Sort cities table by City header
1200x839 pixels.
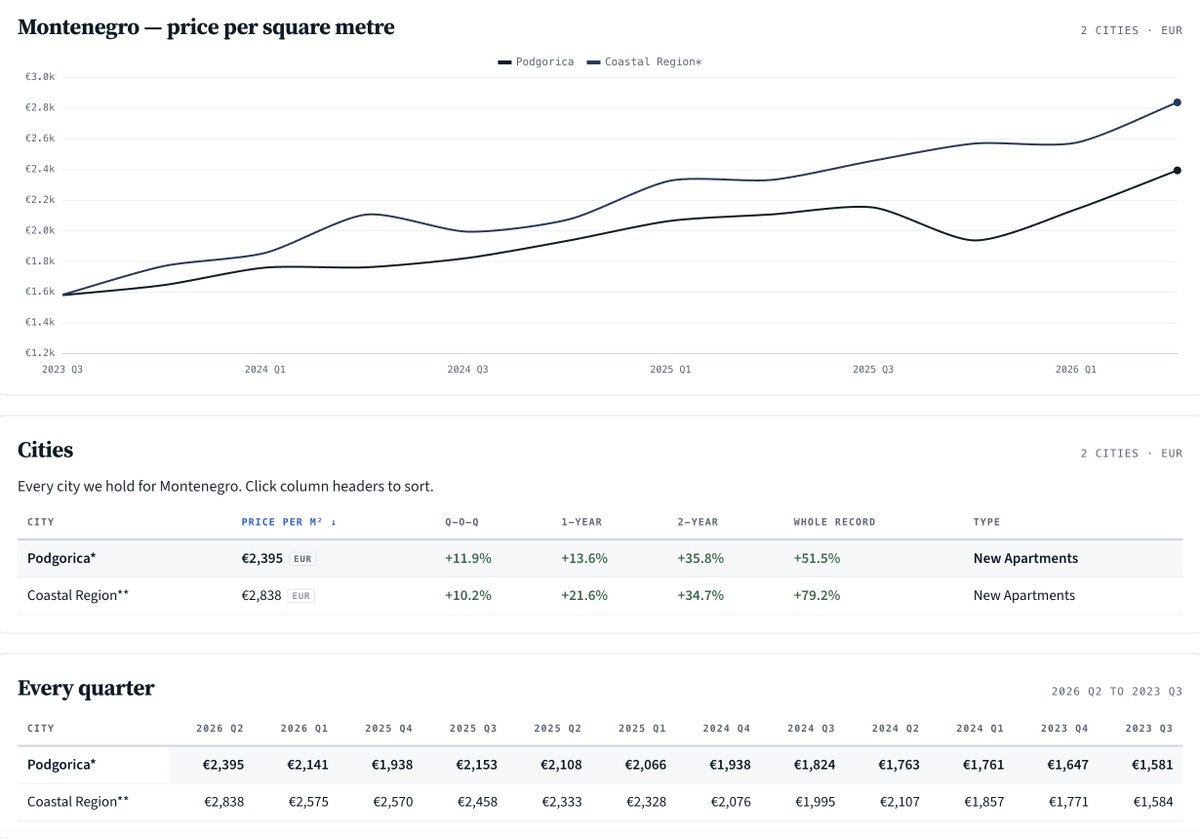click(x=41, y=522)
